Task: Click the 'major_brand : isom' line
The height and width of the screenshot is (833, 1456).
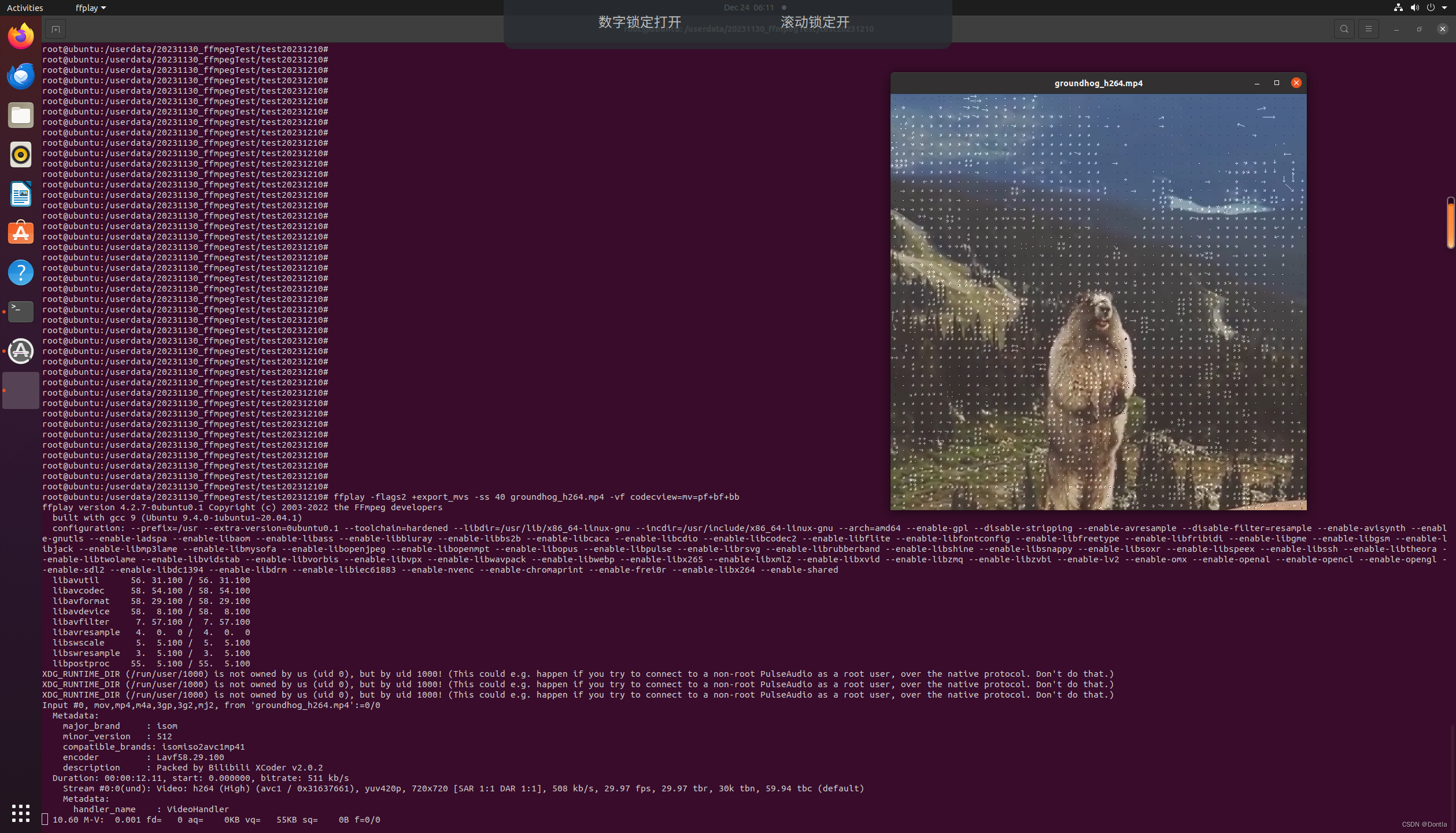Action: 120,726
